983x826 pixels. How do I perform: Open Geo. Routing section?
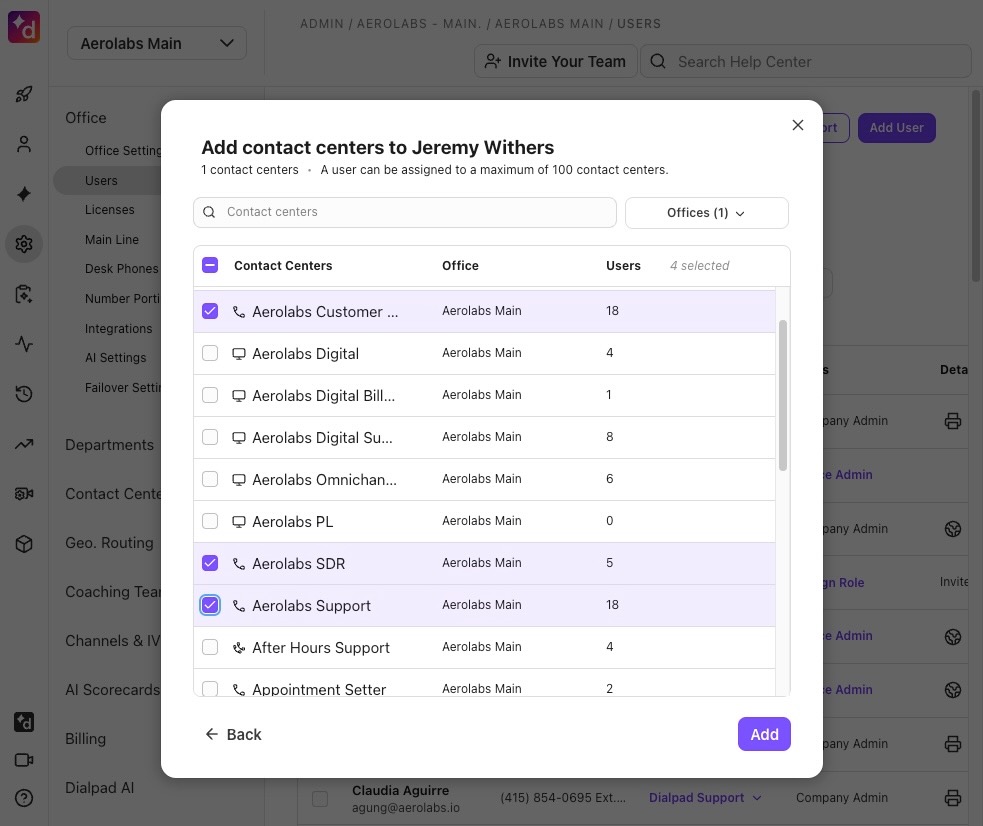(x=110, y=543)
